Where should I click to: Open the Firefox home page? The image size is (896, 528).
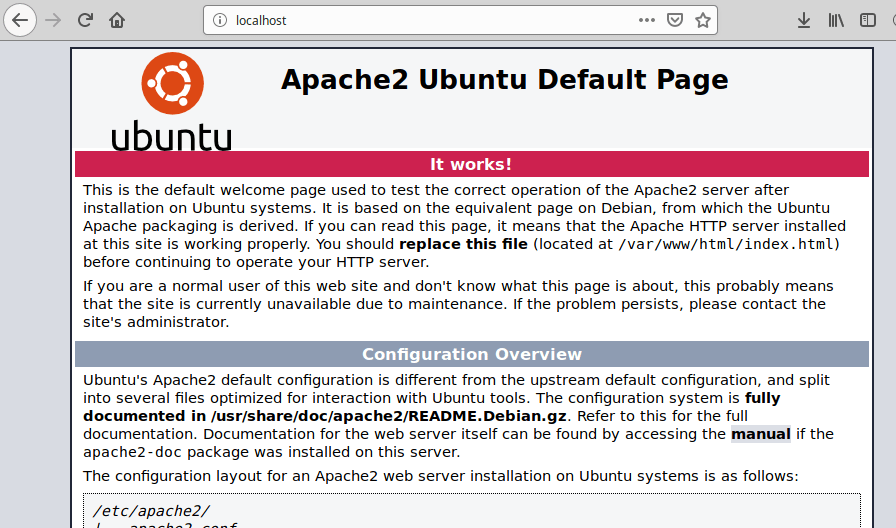pyautogui.click(x=117, y=20)
